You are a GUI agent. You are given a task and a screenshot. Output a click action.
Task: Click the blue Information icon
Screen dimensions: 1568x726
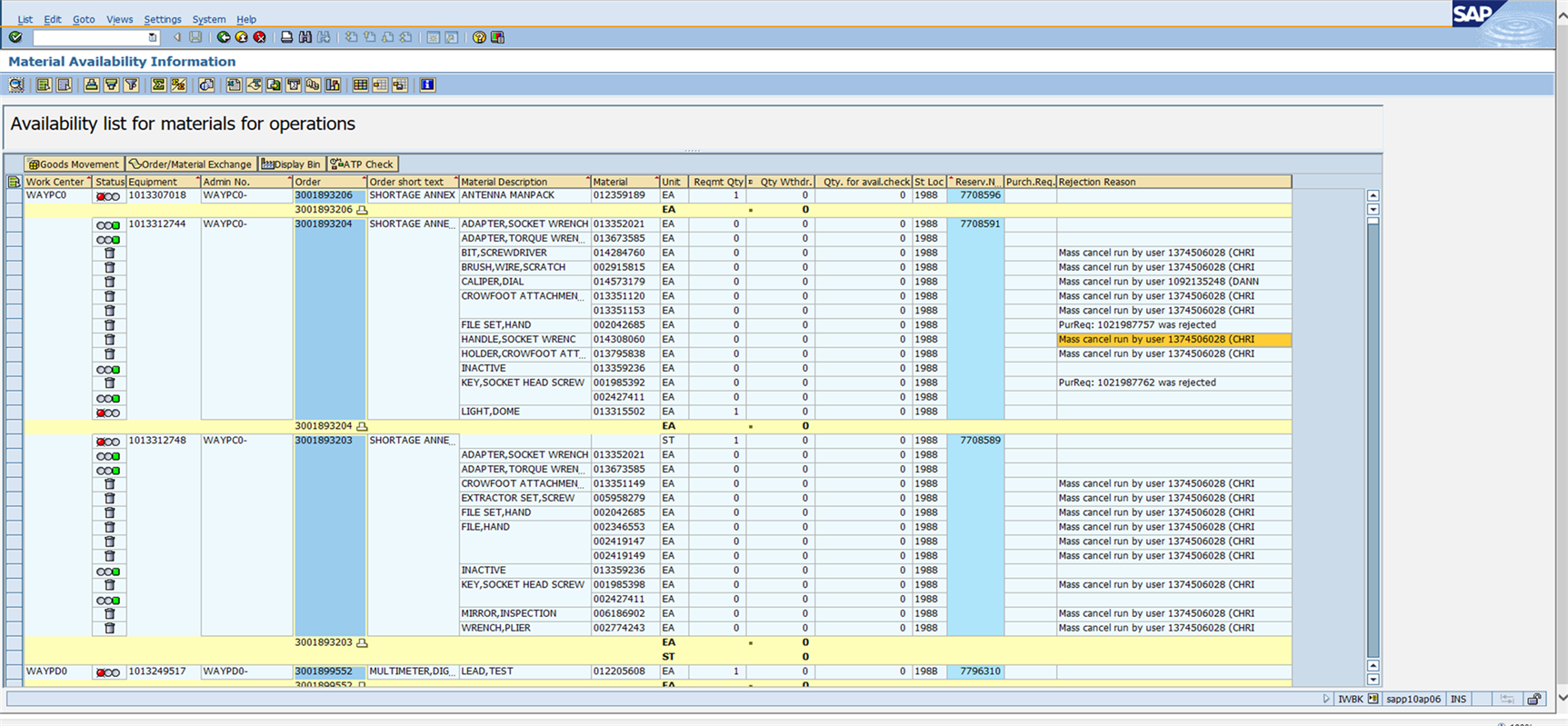coord(427,85)
